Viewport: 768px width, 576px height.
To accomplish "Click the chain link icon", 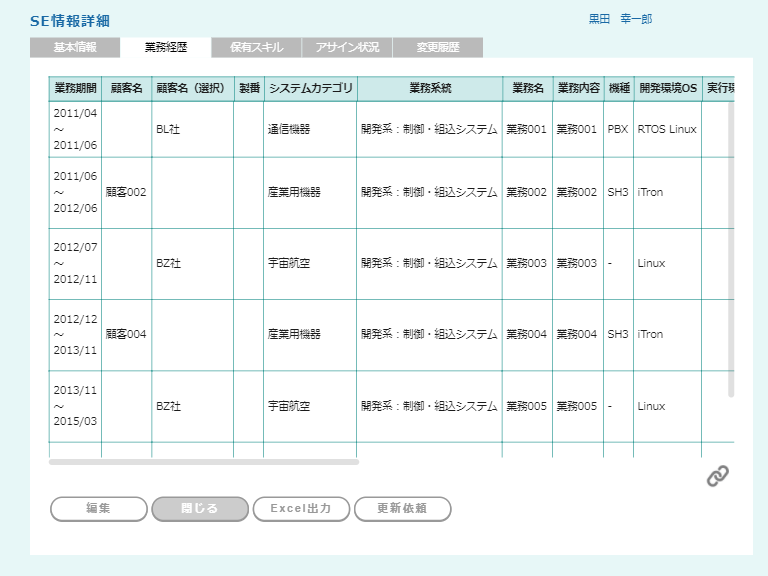I will coord(717,476).
